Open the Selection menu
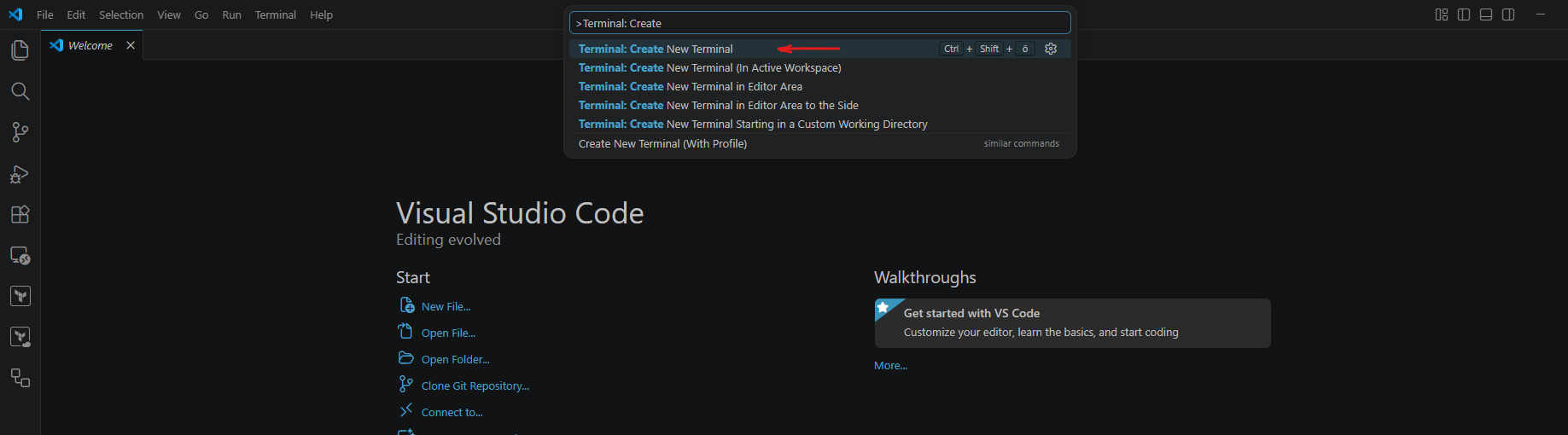The image size is (1568, 435). point(121,14)
